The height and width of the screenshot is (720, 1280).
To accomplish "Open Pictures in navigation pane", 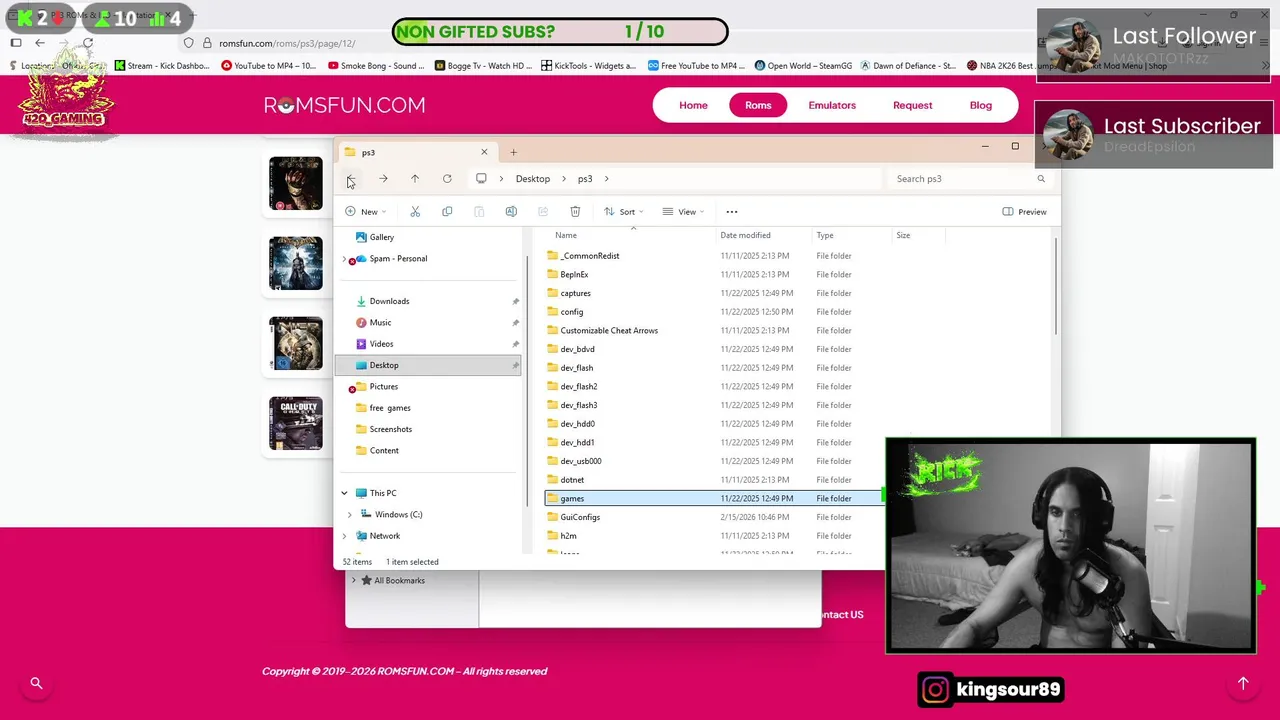I will 383,387.
